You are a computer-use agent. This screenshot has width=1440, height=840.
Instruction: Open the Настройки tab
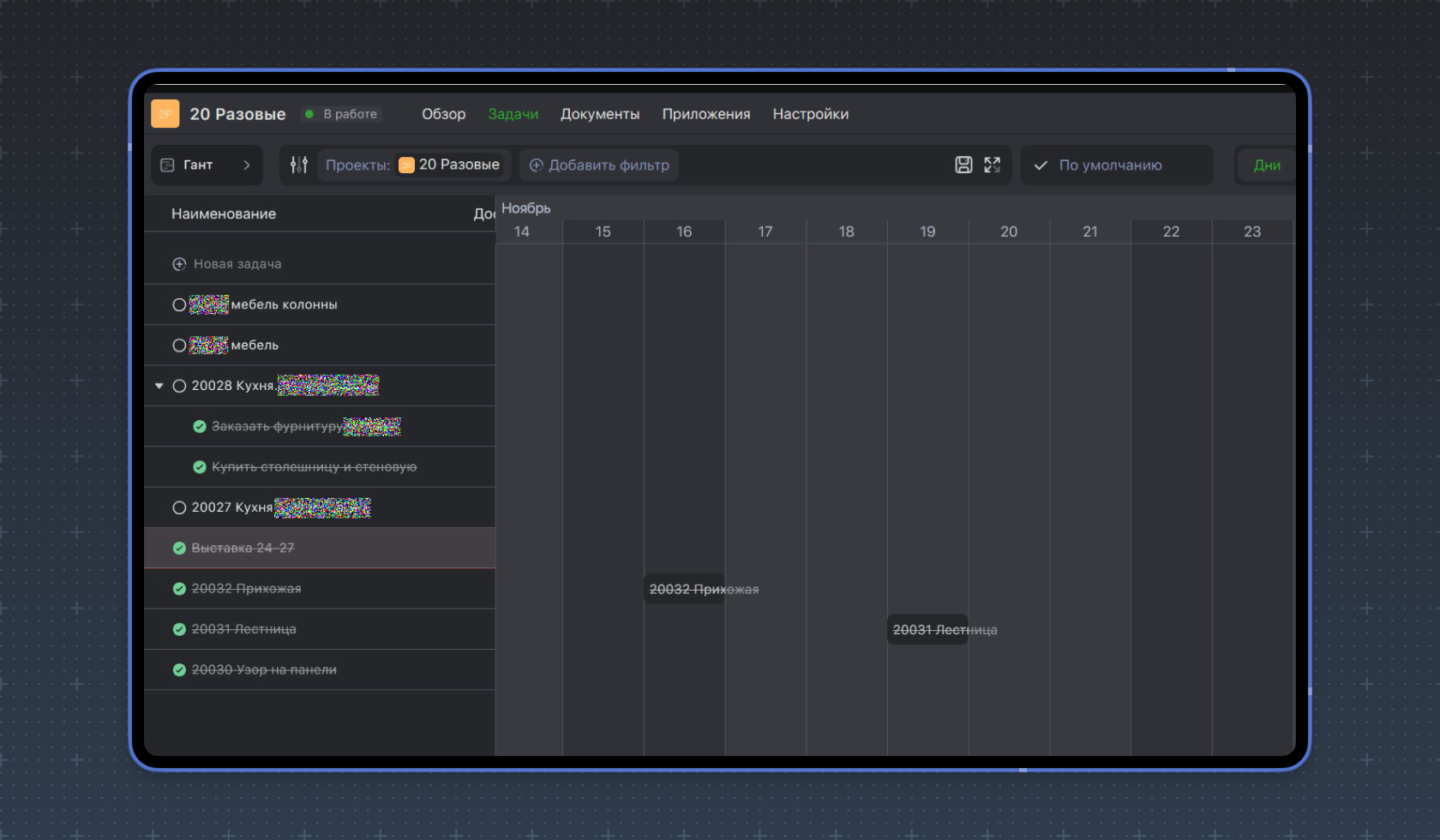810,114
